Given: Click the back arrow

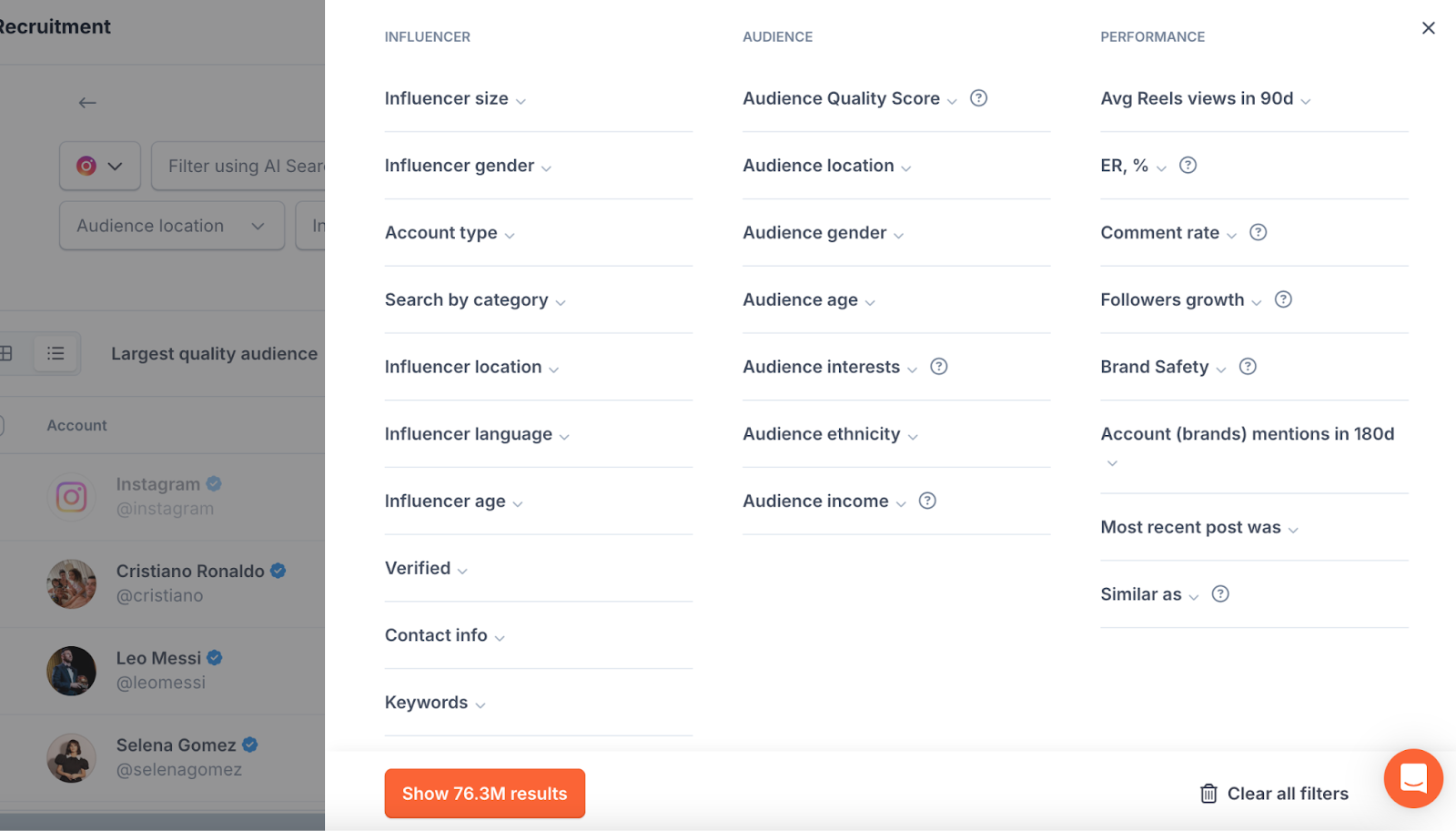Looking at the screenshot, I should [87, 102].
